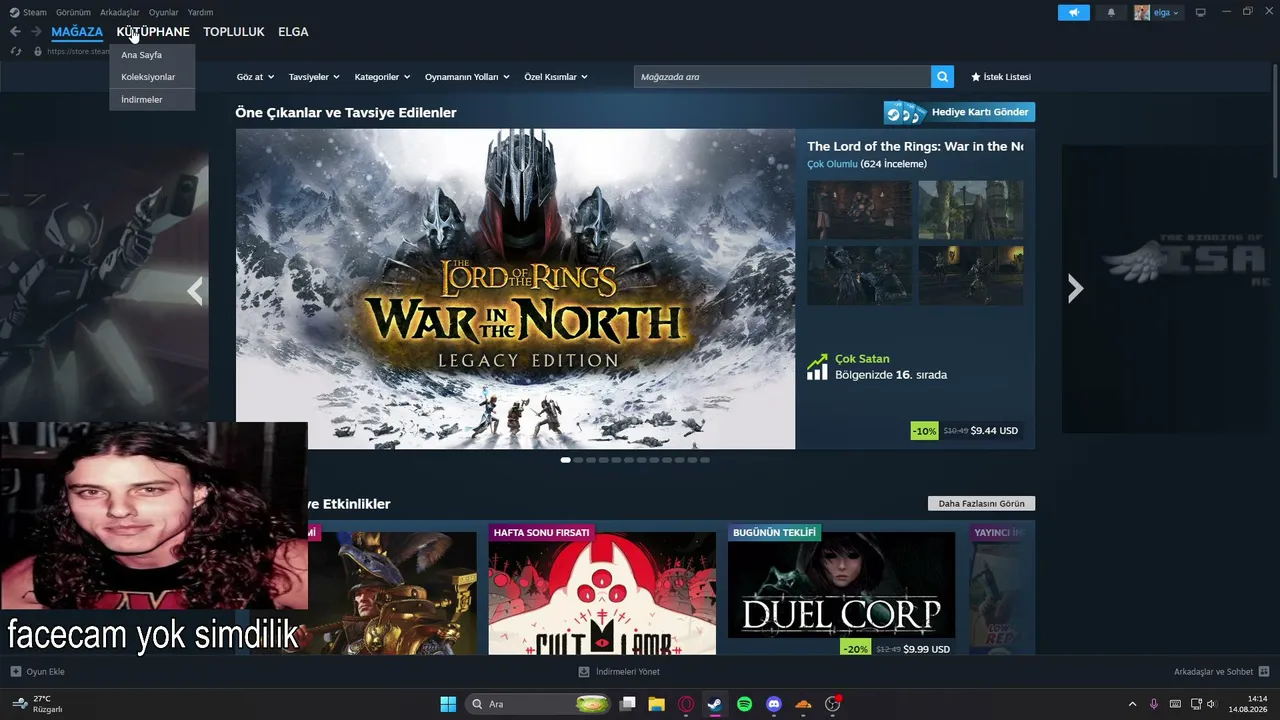This screenshot has height=720, width=1280.
Task: Expand the Özel Kısımlar dropdown
Action: (556, 77)
